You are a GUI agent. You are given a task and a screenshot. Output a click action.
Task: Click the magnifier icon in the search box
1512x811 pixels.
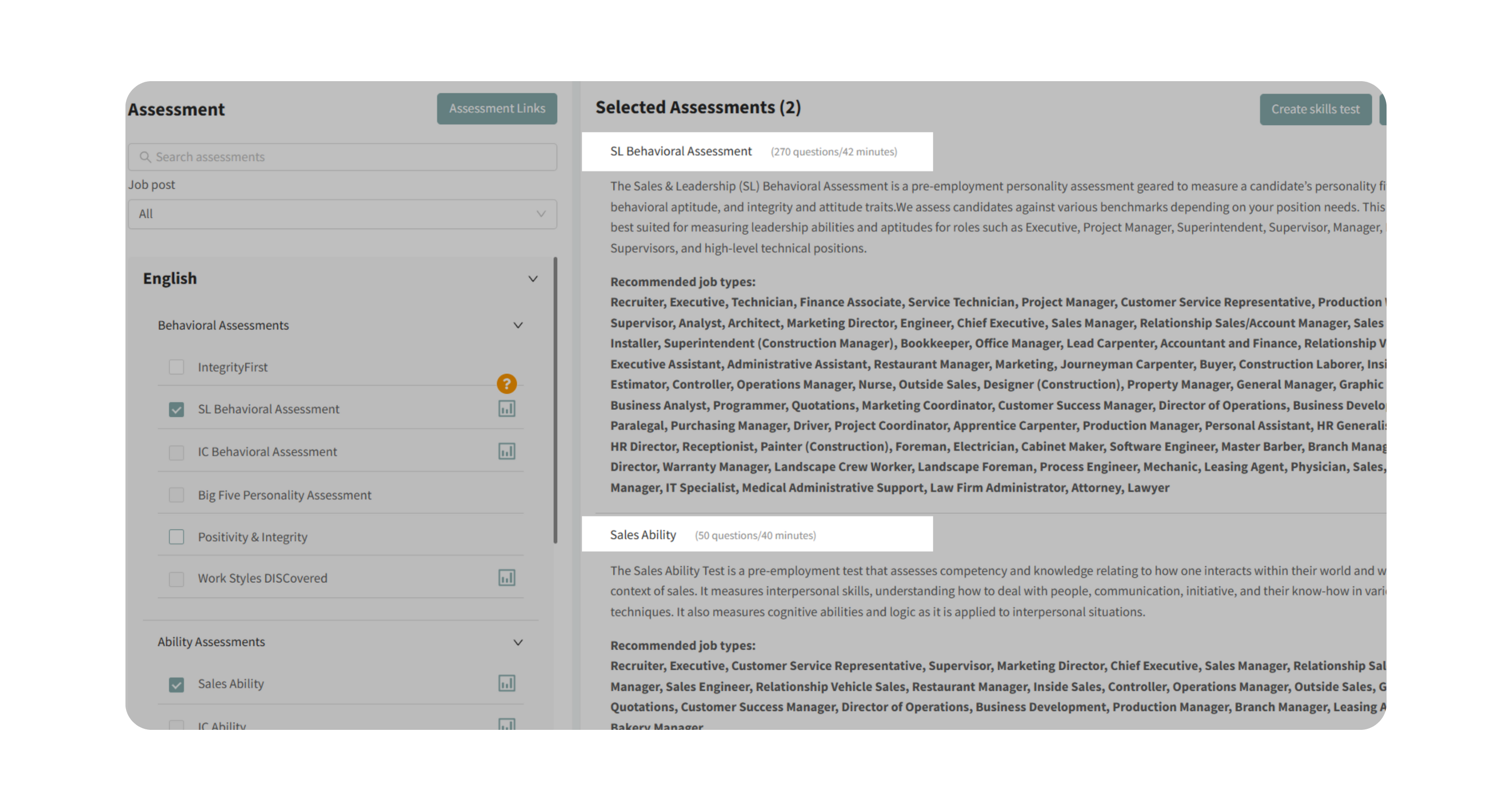point(145,157)
